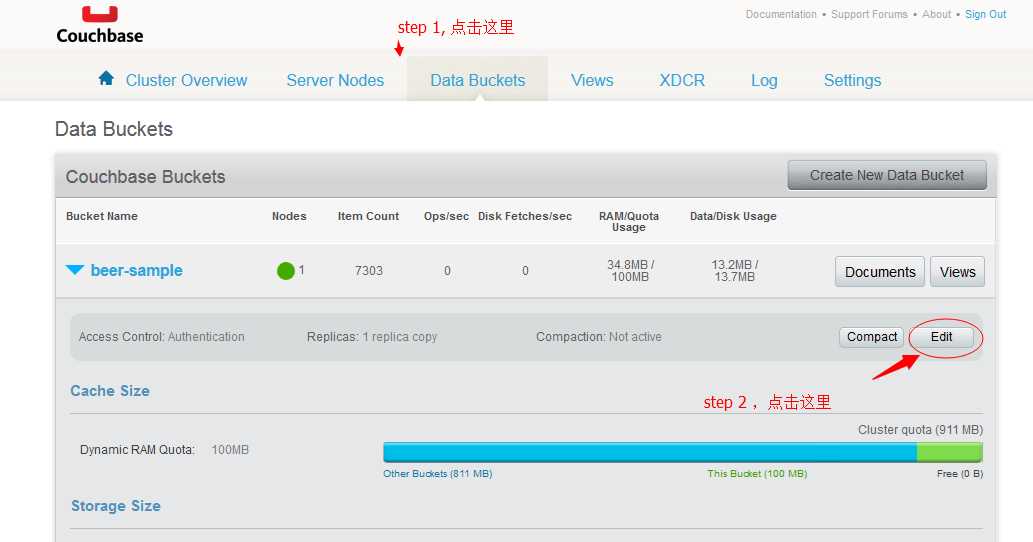Click the home icon beside Cluster Overview

click(106, 78)
